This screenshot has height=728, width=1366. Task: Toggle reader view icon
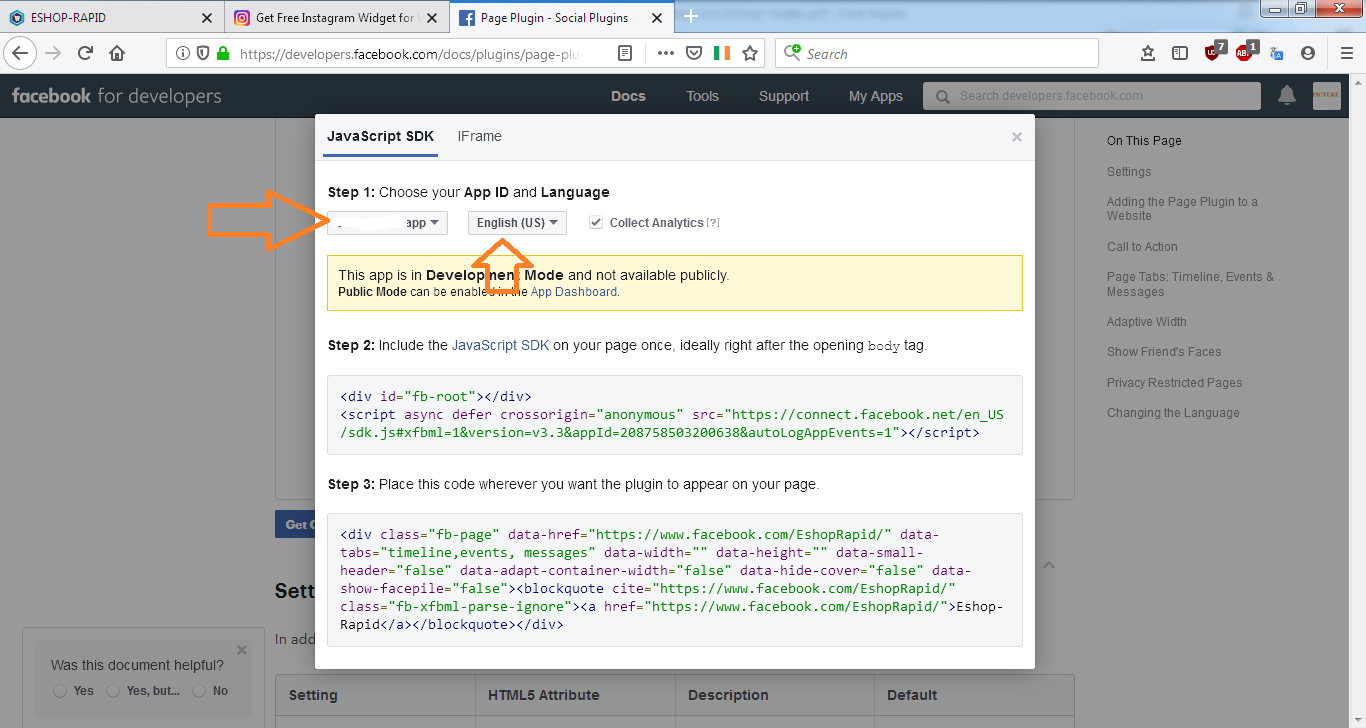point(625,53)
